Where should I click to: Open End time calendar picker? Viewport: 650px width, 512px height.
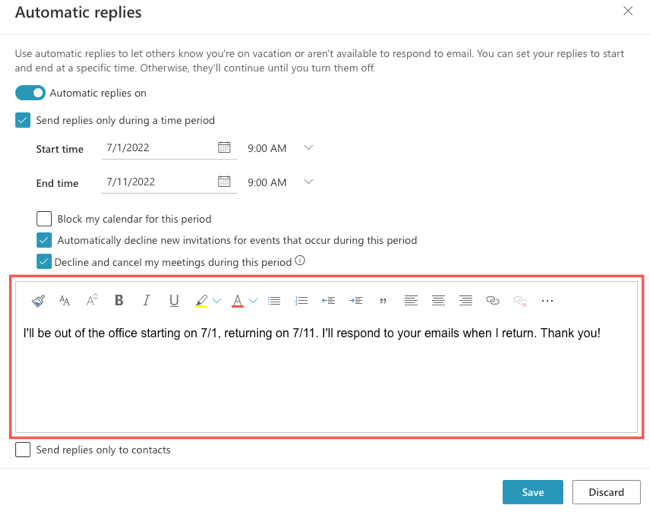pyautogui.click(x=224, y=181)
